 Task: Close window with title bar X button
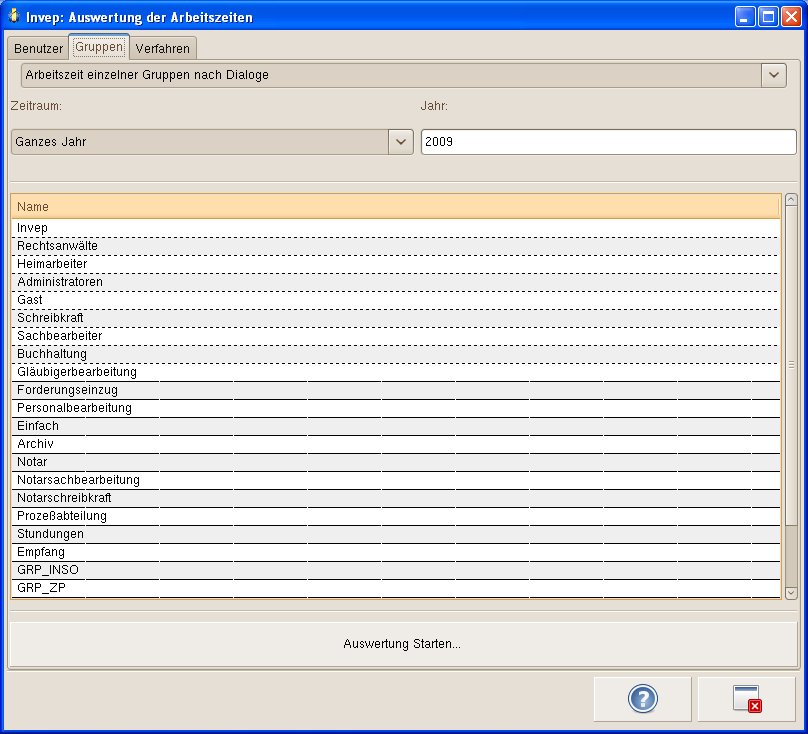[x=791, y=17]
